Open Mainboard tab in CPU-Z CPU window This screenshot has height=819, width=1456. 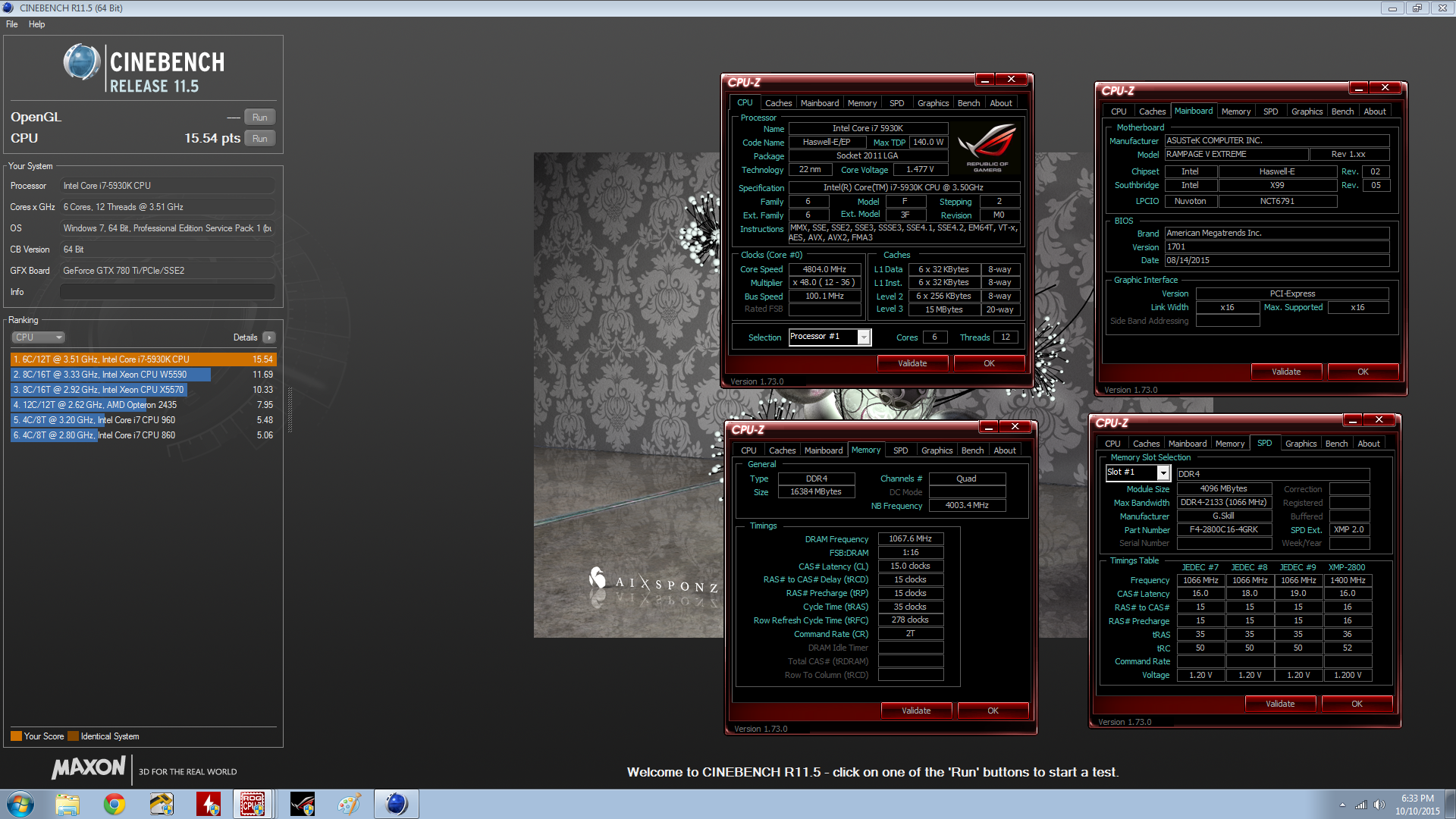click(820, 103)
